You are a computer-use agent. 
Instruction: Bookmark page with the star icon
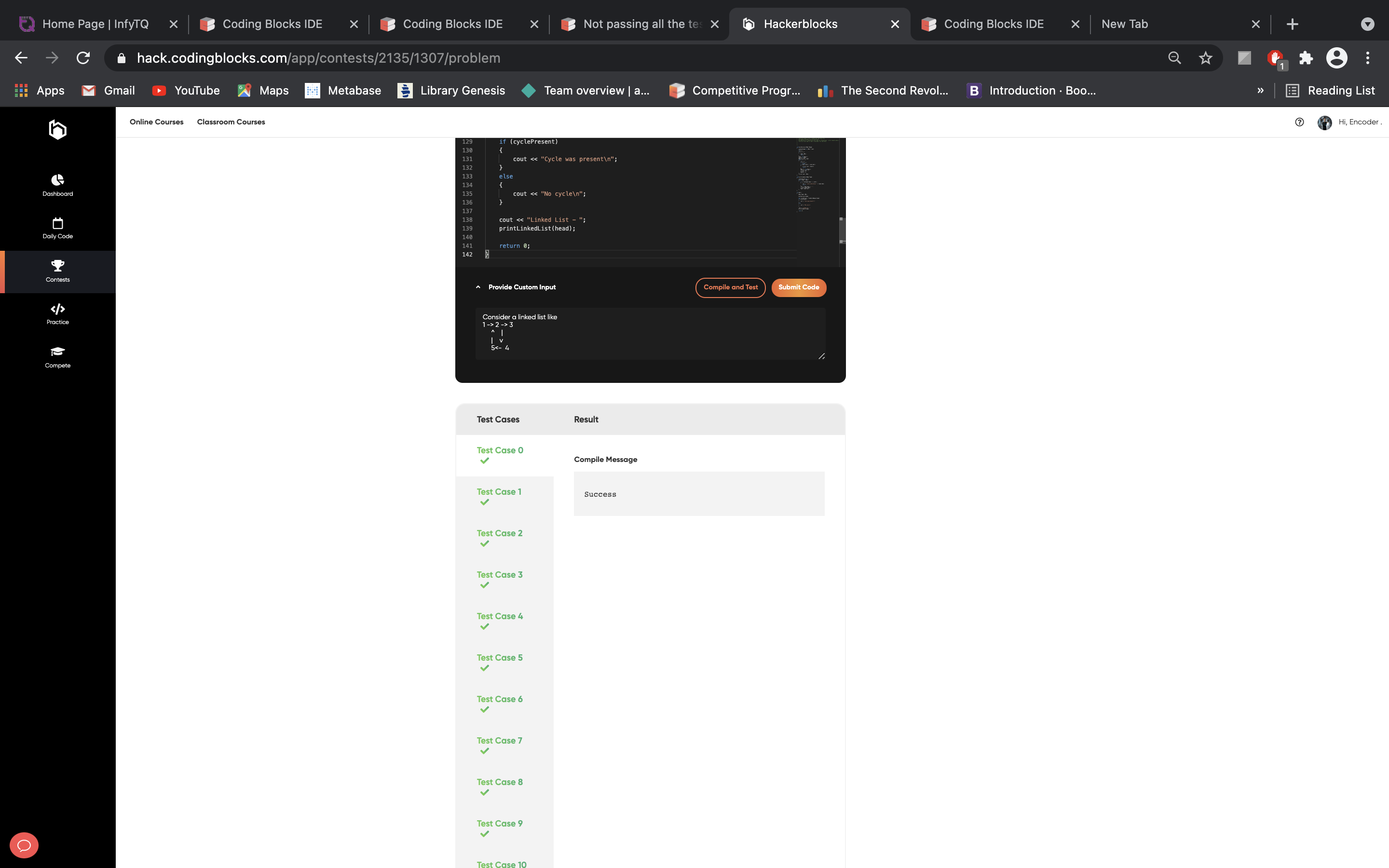1205,58
